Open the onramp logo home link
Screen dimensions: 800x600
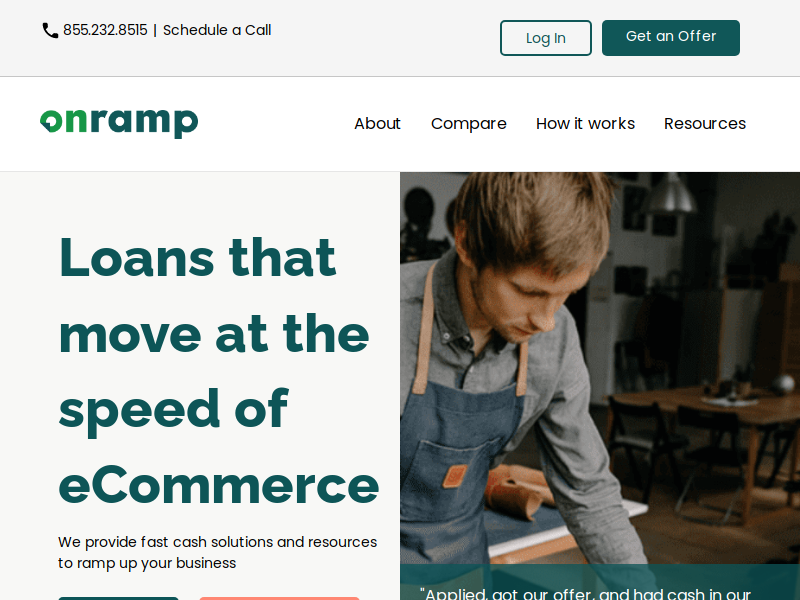click(x=119, y=123)
